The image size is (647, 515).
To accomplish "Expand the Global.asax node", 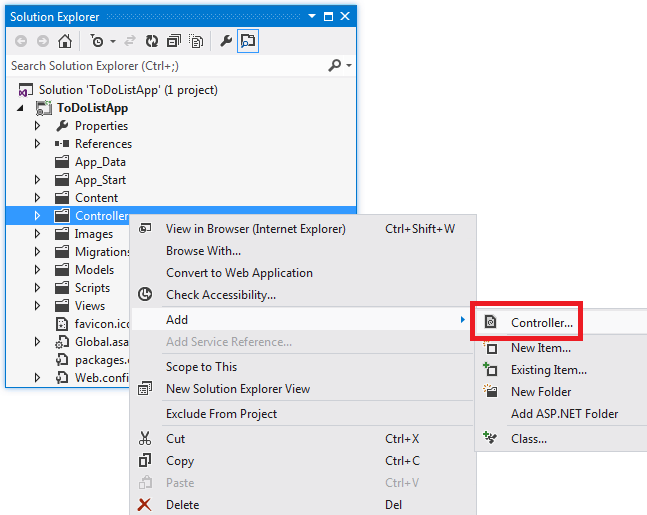I will click(38, 342).
